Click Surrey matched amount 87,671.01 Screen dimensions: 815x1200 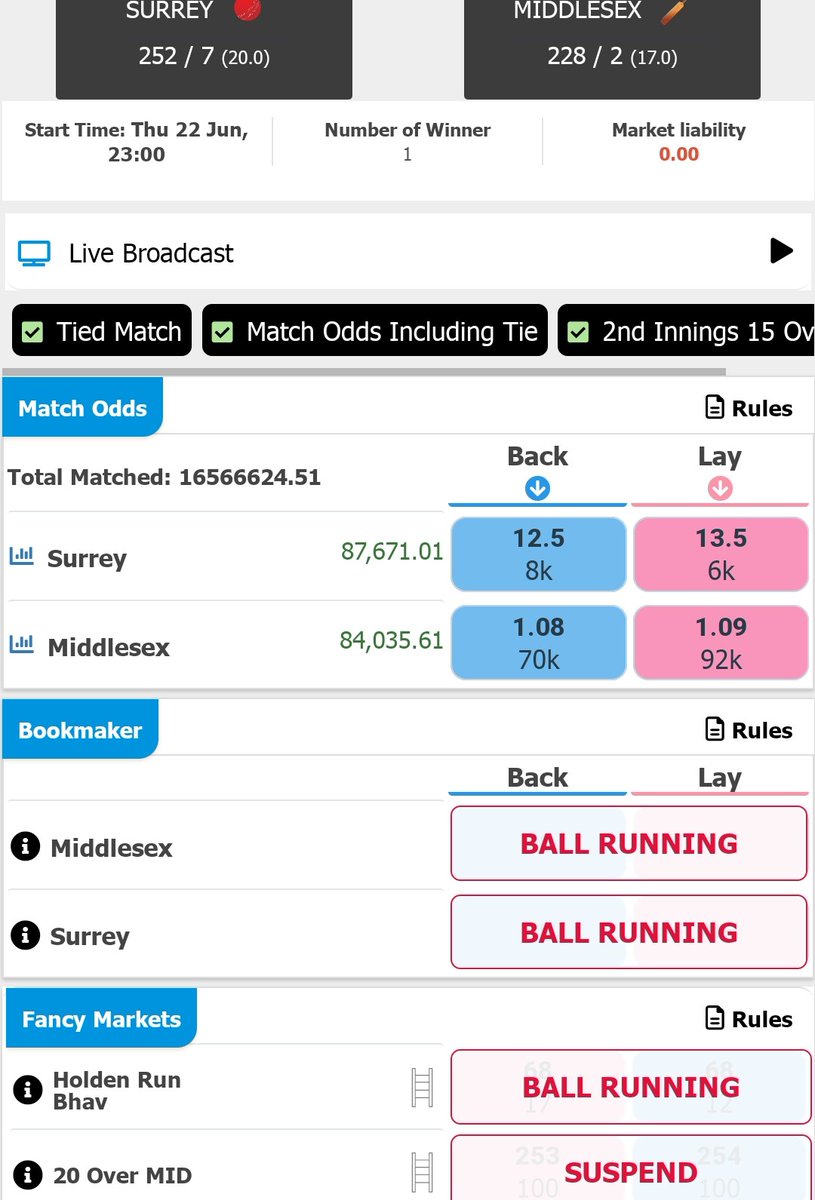pos(392,551)
